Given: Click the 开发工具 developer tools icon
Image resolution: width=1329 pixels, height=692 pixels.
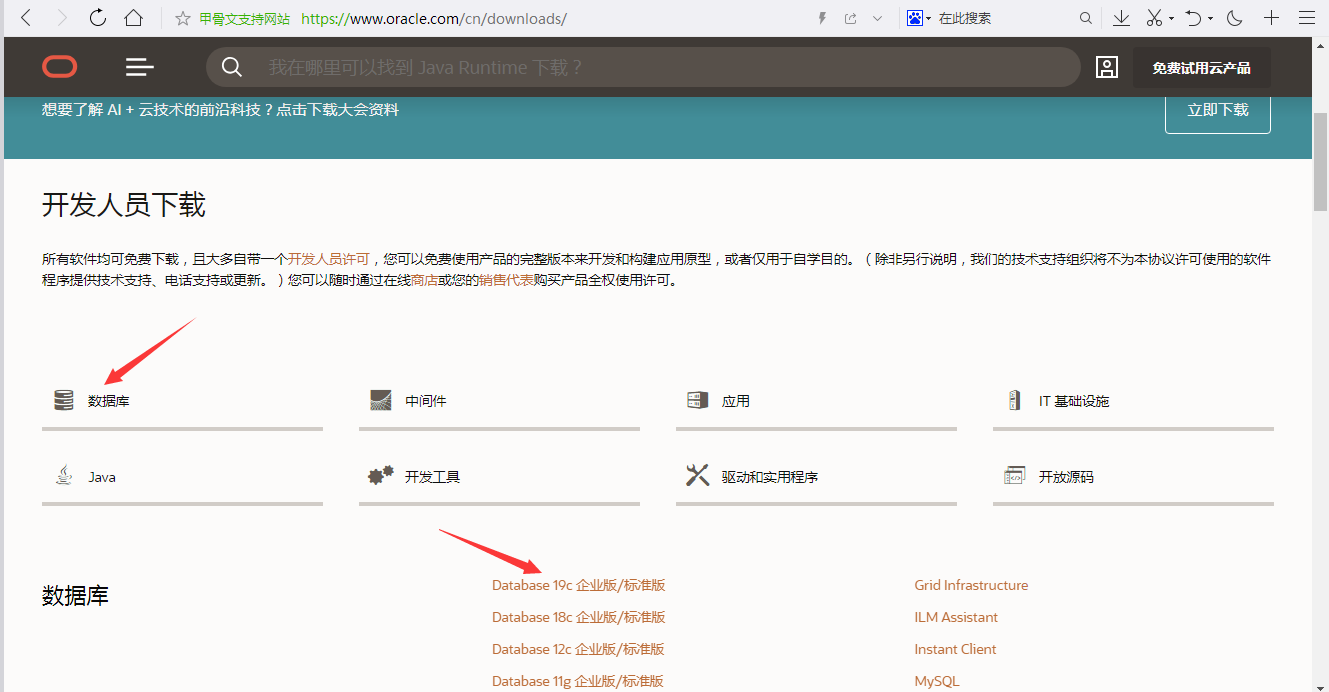Looking at the screenshot, I should coord(380,475).
